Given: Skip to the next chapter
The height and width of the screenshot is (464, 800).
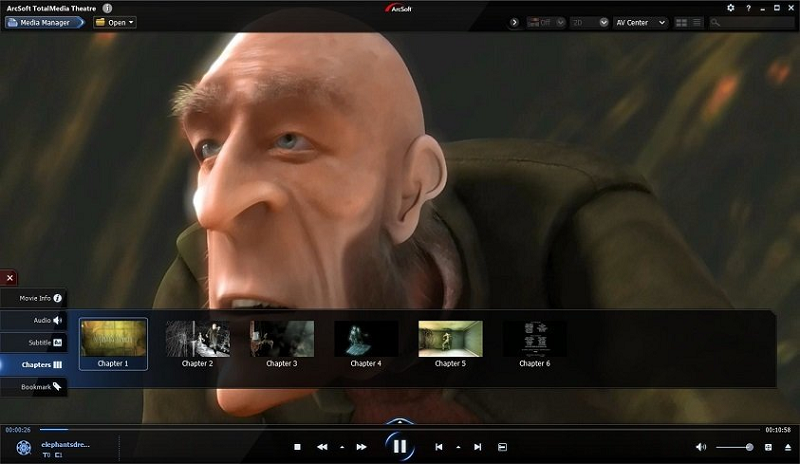Looking at the screenshot, I should click(477, 447).
